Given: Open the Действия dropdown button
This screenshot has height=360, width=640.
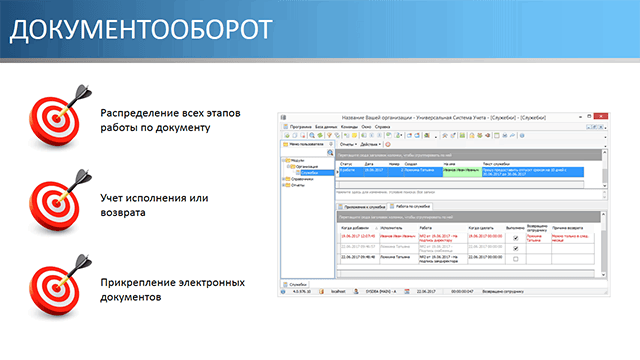Looking at the screenshot, I should pyautogui.click(x=370, y=144).
